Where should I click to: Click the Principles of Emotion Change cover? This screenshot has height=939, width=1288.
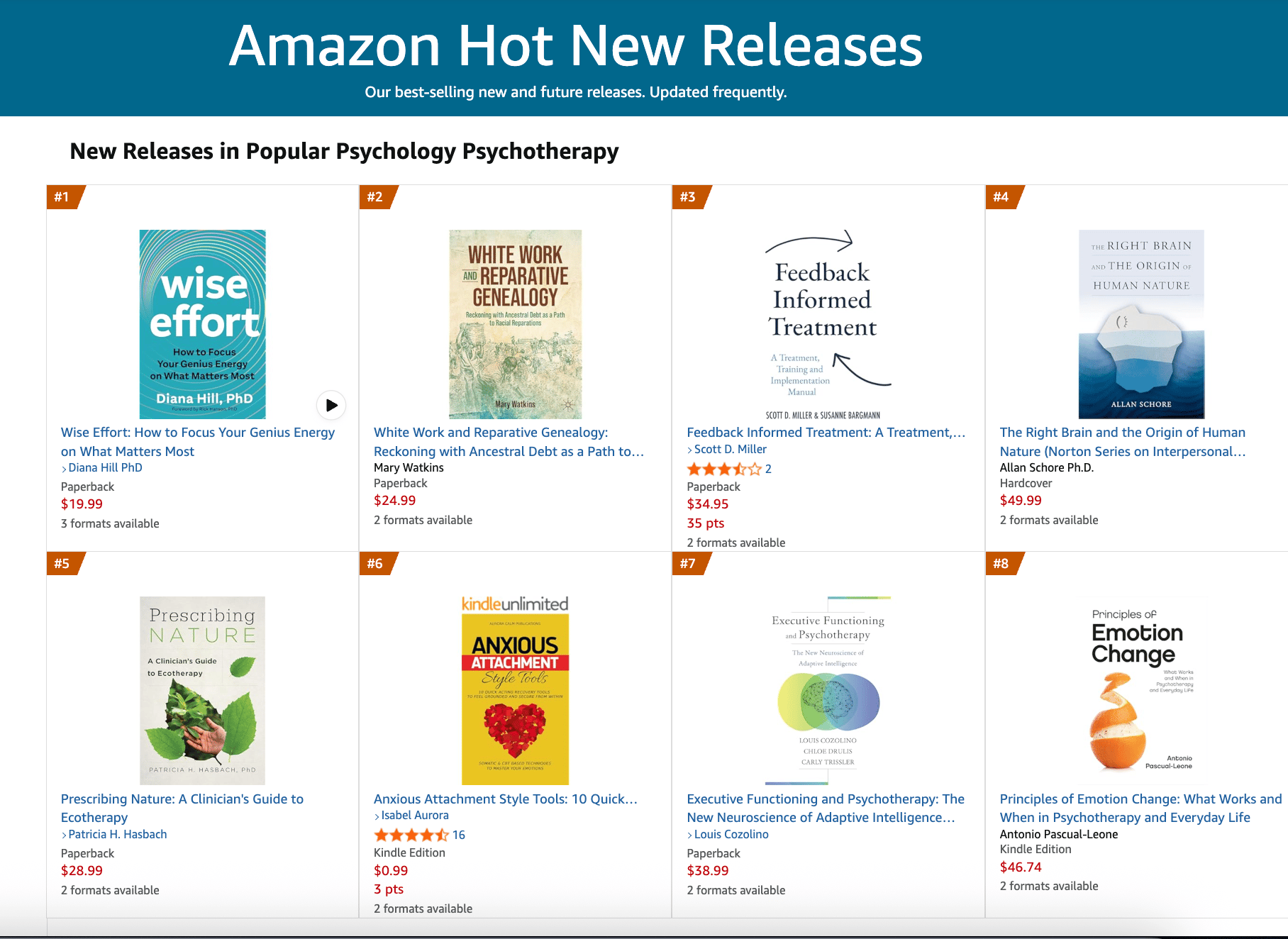pos(1141,690)
